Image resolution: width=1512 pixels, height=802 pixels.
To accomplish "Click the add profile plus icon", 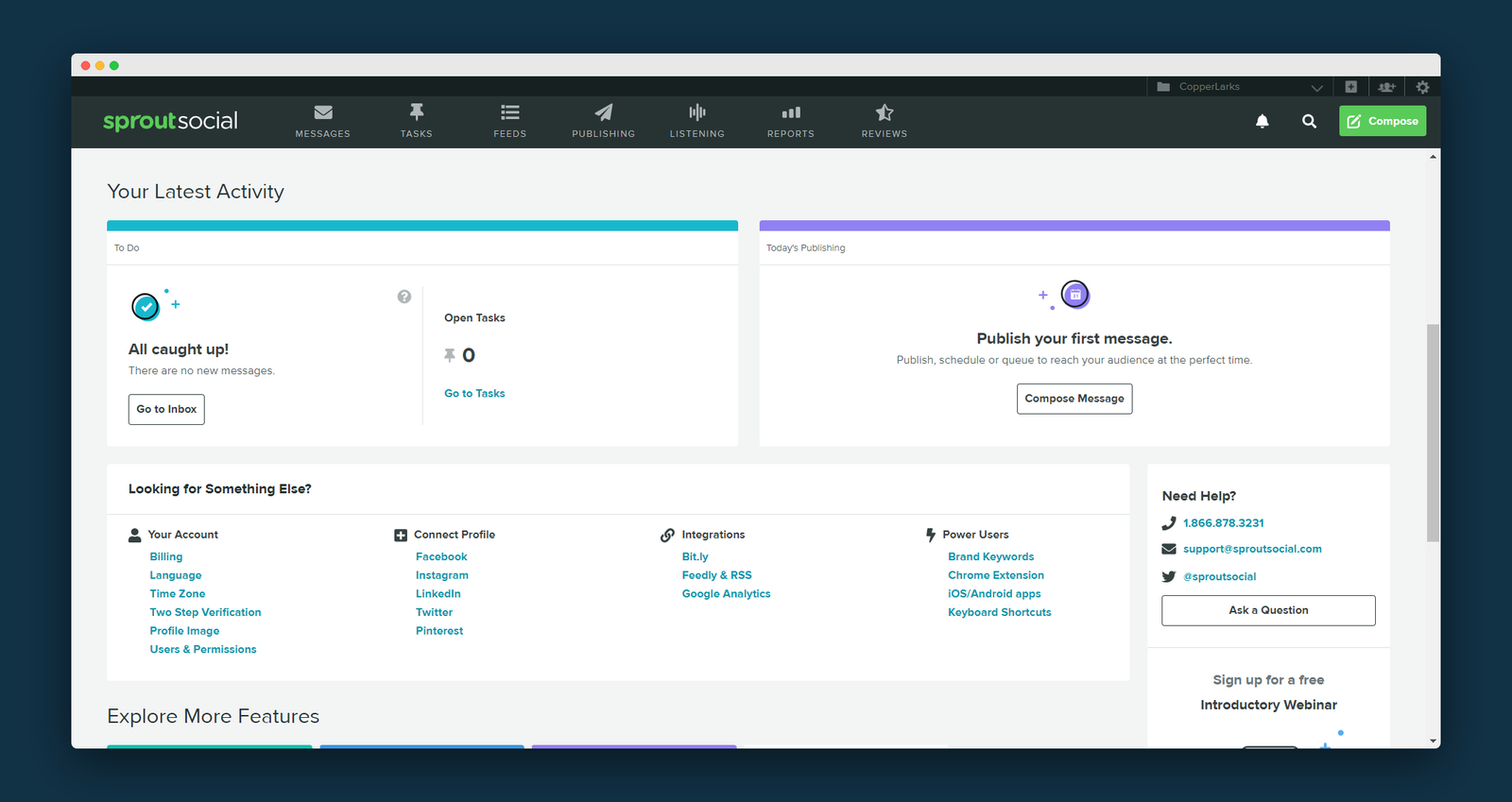I will click(x=1351, y=87).
